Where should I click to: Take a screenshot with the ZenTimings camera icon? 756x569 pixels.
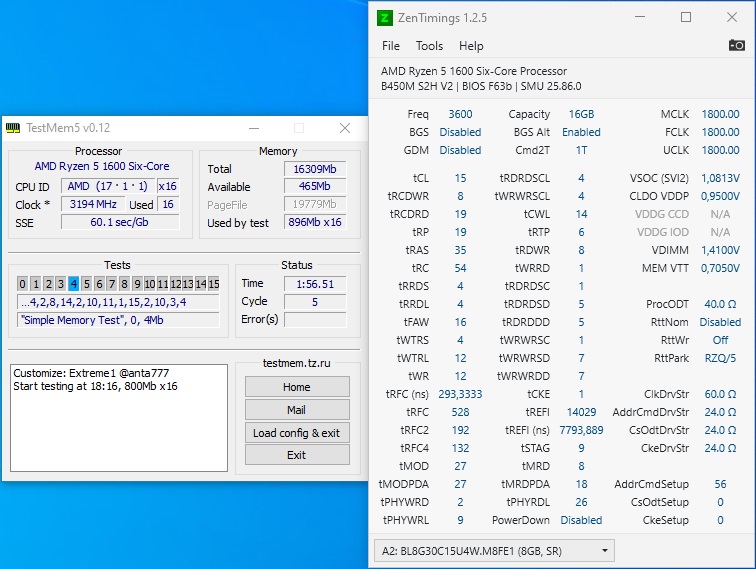tap(736, 45)
